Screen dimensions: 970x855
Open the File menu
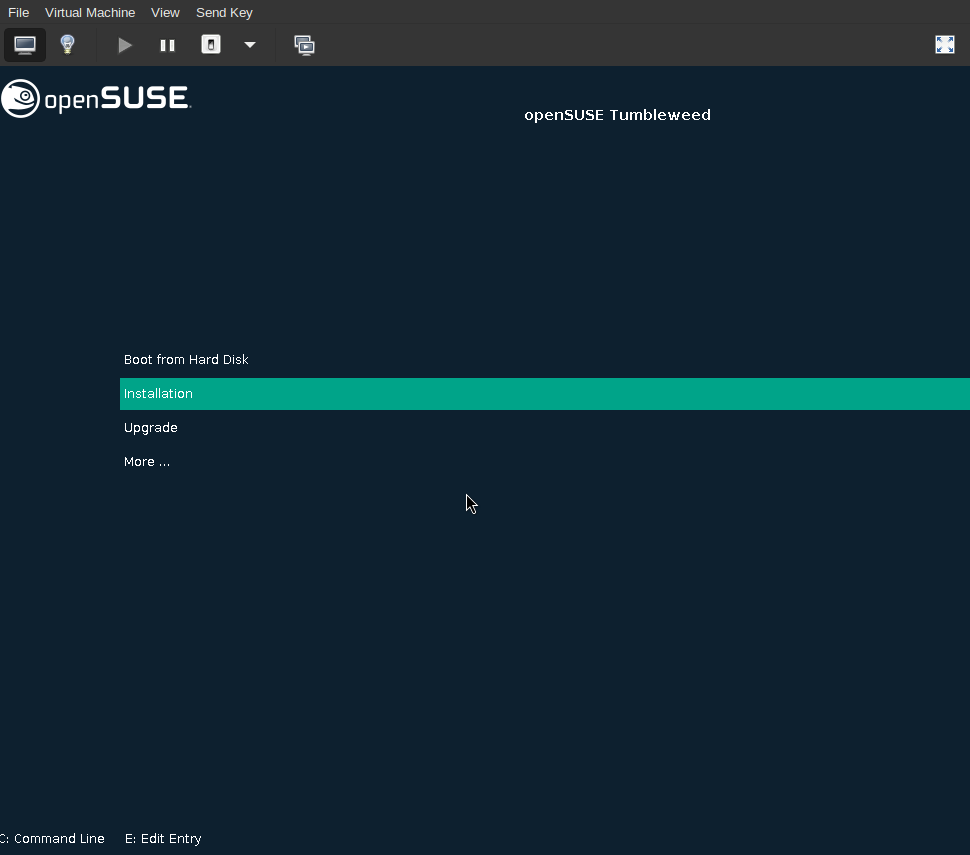click(x=18, y=12)
